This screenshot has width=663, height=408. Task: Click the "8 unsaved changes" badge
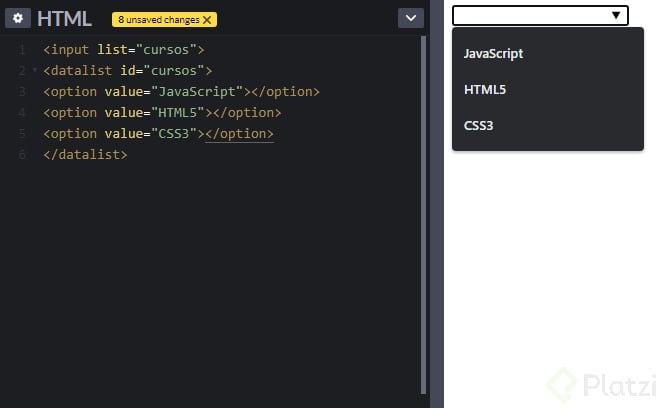click(157, 19)
